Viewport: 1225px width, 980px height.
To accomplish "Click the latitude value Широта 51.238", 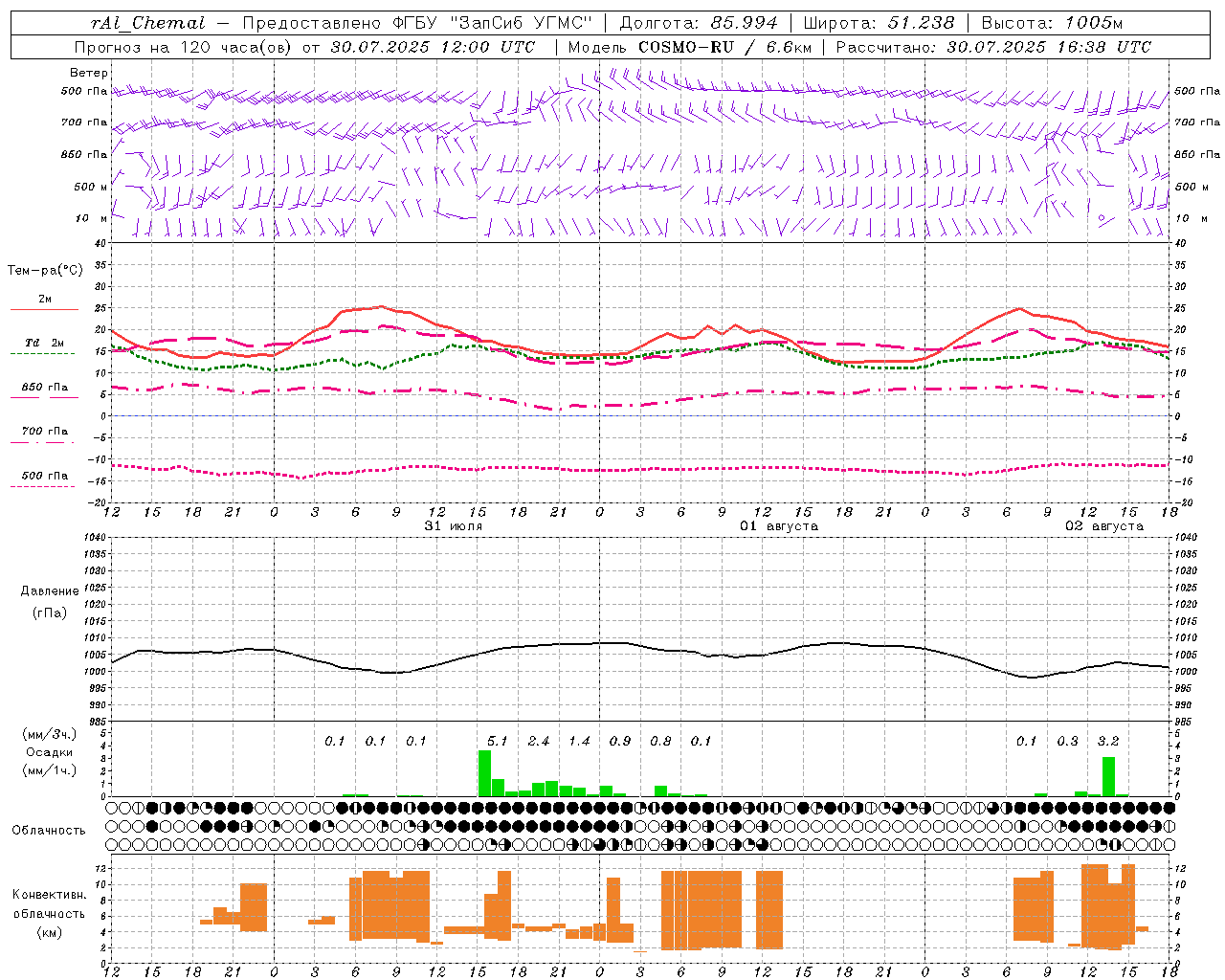I will point(879,23).
